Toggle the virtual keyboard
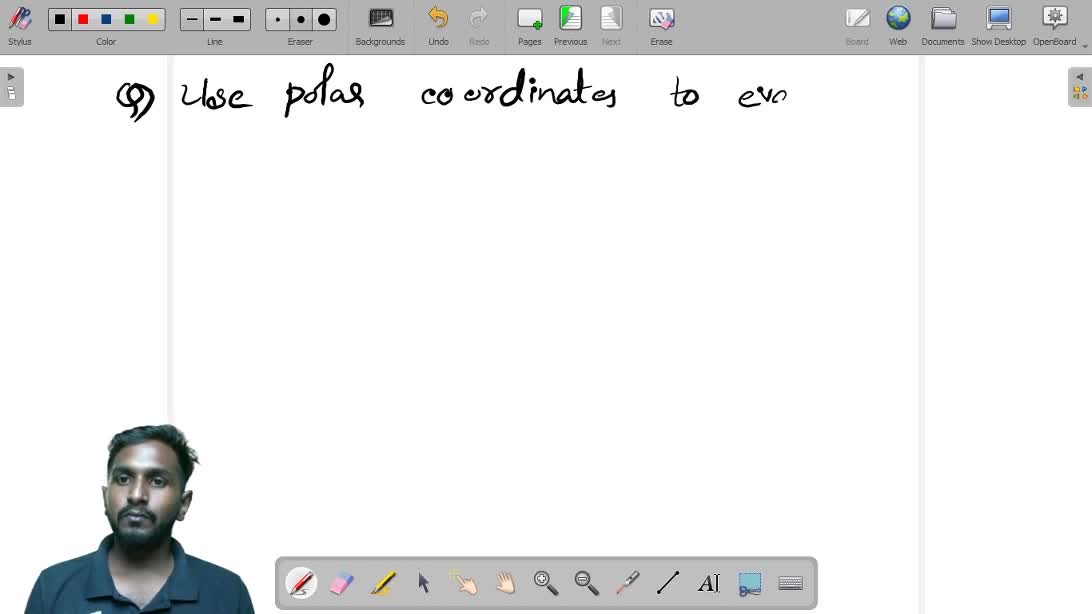Image resolution: width=1092 pixels, height=614 pixels. (791, 582)
